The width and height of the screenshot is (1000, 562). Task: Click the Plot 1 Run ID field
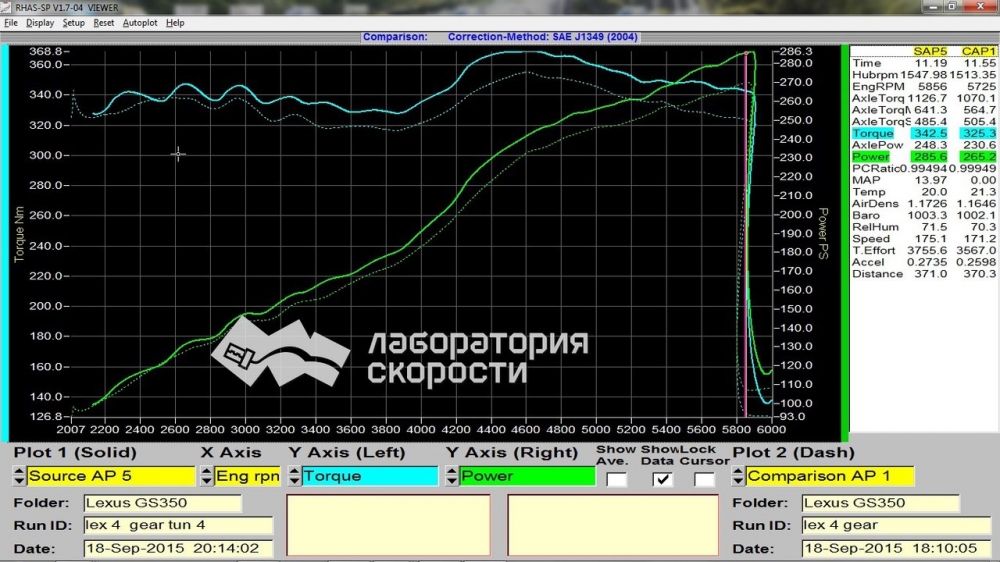pyautogui.click(x=177, y=525)
